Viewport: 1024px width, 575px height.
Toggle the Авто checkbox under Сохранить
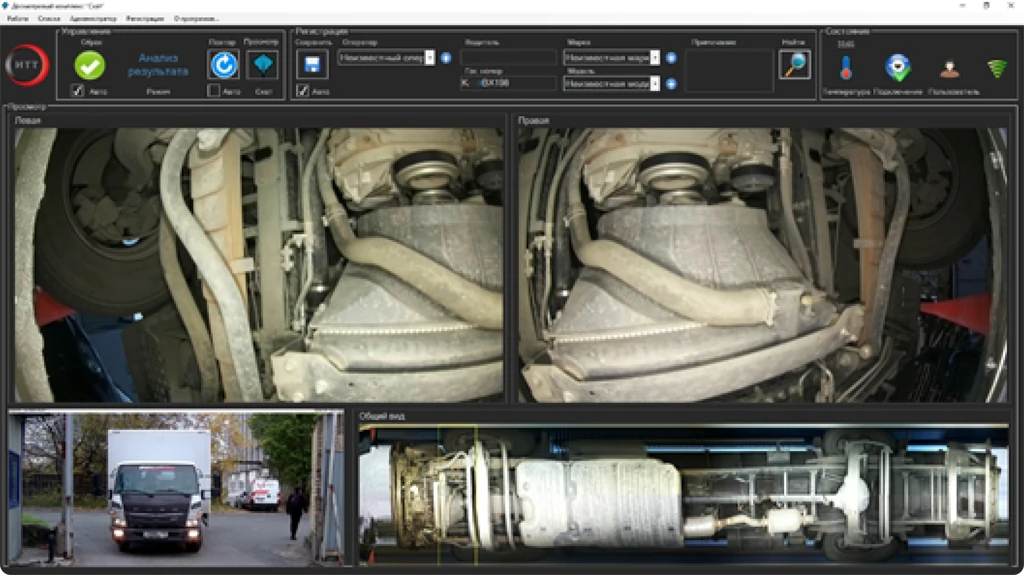click(x=302, y=91)
